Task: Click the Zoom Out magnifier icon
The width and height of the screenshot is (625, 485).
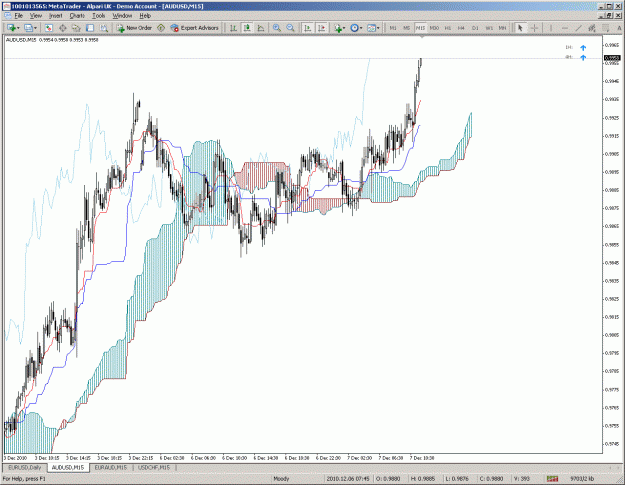Action: [x=290, y=28]
